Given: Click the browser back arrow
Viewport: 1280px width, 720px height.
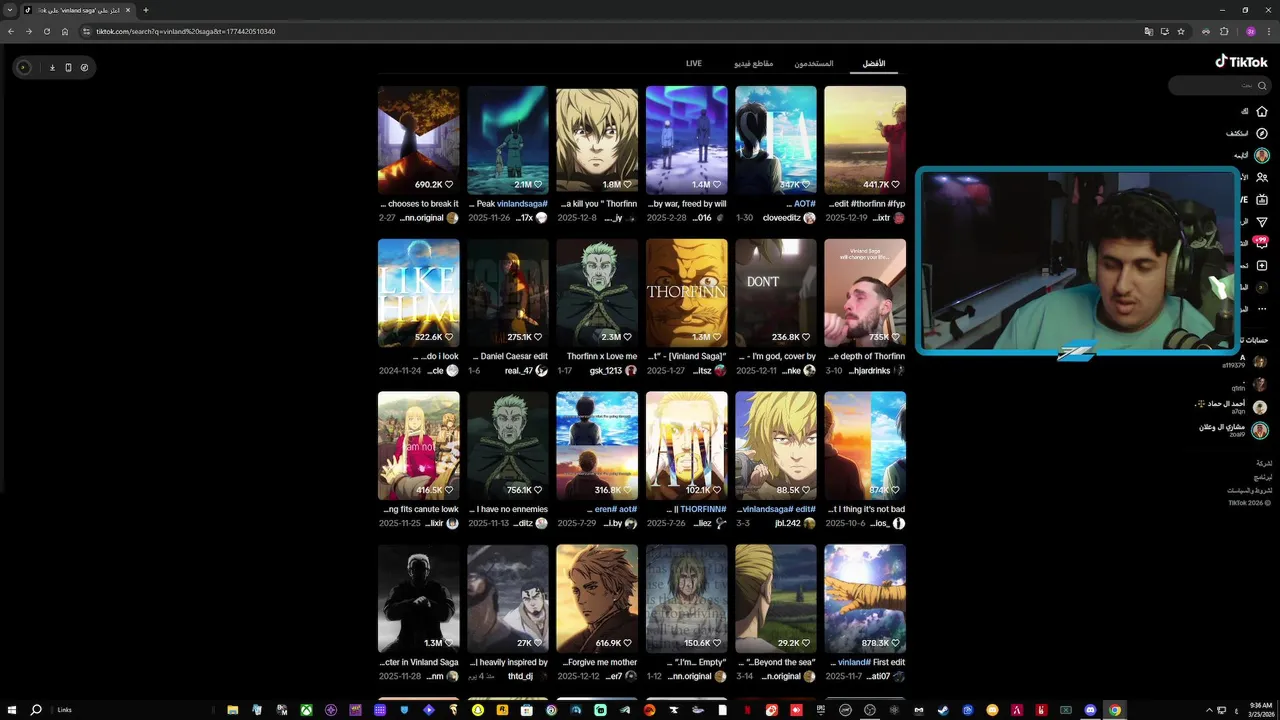Looking at the screenshot, I should point(11,31).
